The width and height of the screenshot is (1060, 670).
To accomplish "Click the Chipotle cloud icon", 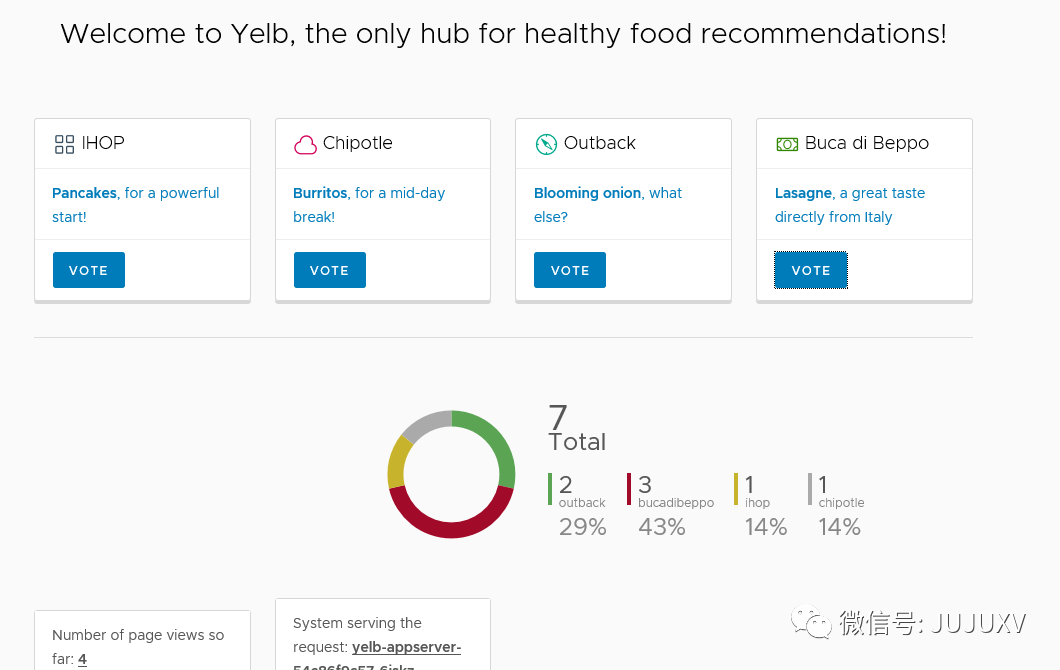I will pyautogui.click(x=305, y=145).
